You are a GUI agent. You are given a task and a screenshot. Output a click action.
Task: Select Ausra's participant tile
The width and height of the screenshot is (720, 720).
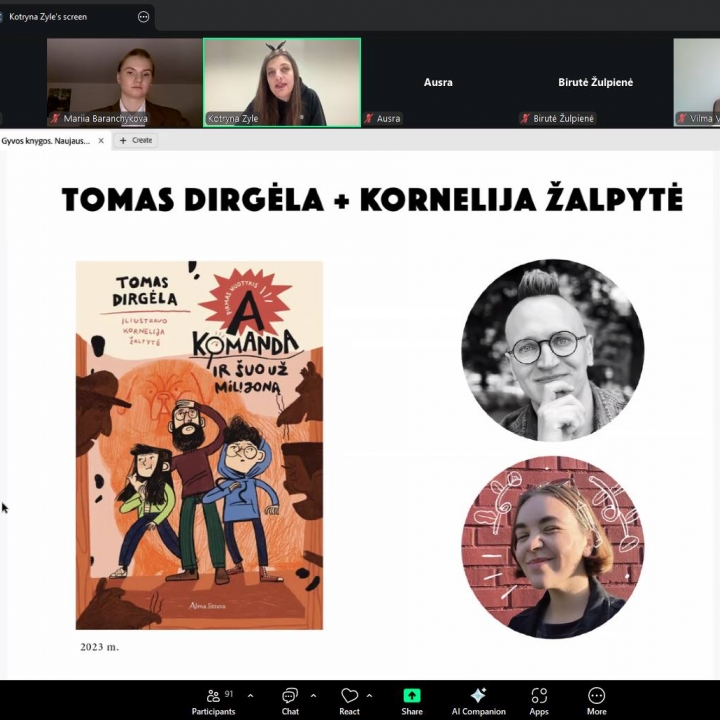click(x=438, y=82)
